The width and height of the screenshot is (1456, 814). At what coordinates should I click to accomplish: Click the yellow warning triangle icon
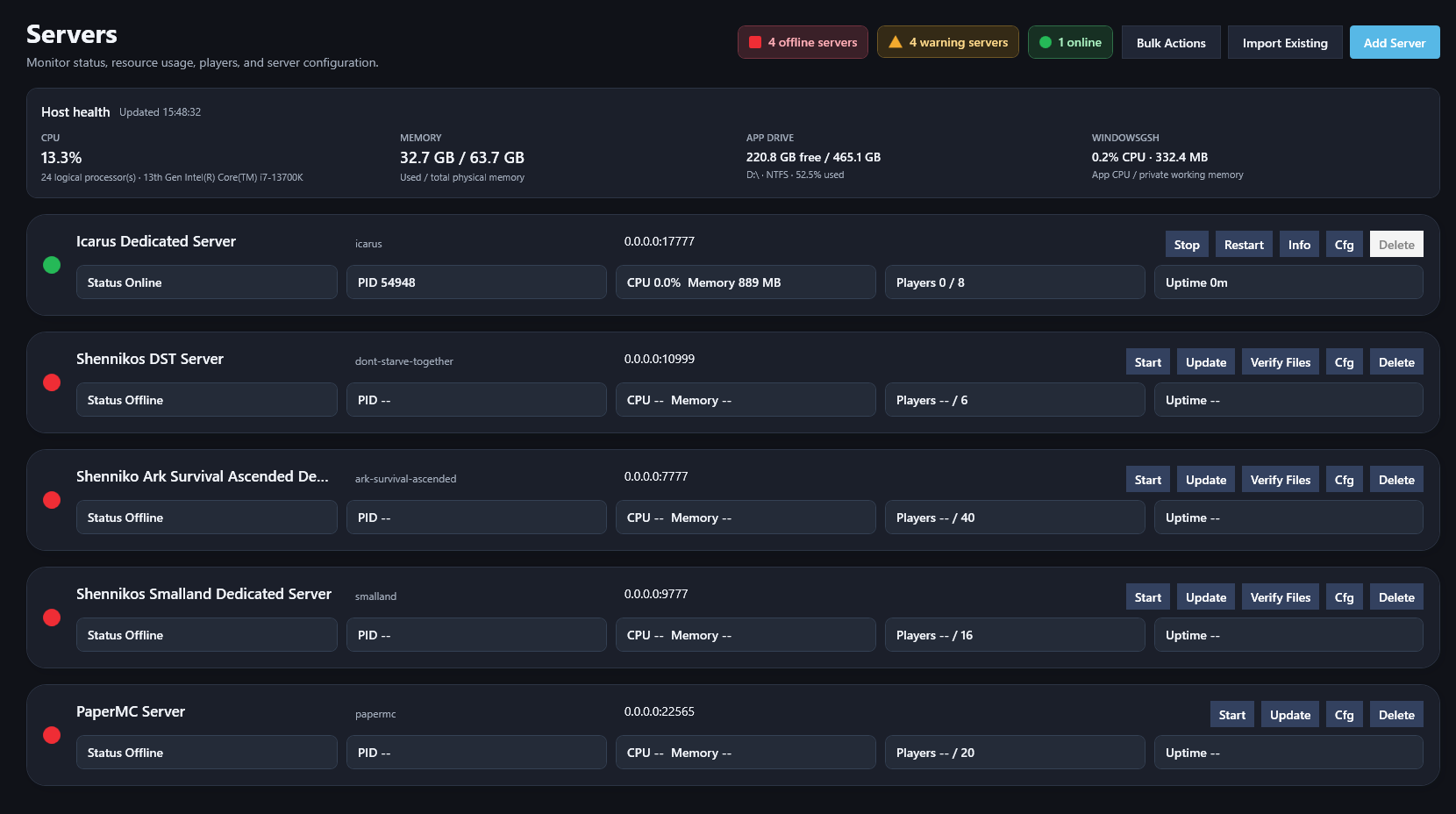tap(896, 42)
